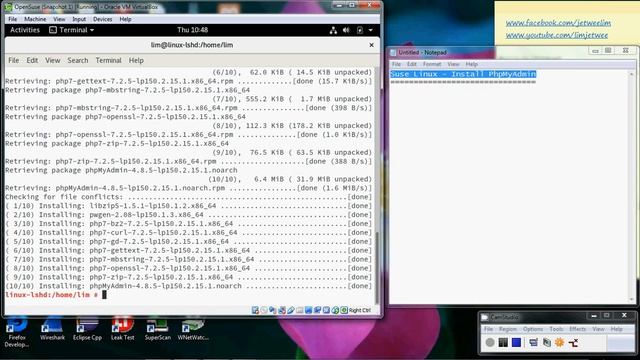Open VirtualBox Devices menu
640x360 pixels.
(102, 19)
